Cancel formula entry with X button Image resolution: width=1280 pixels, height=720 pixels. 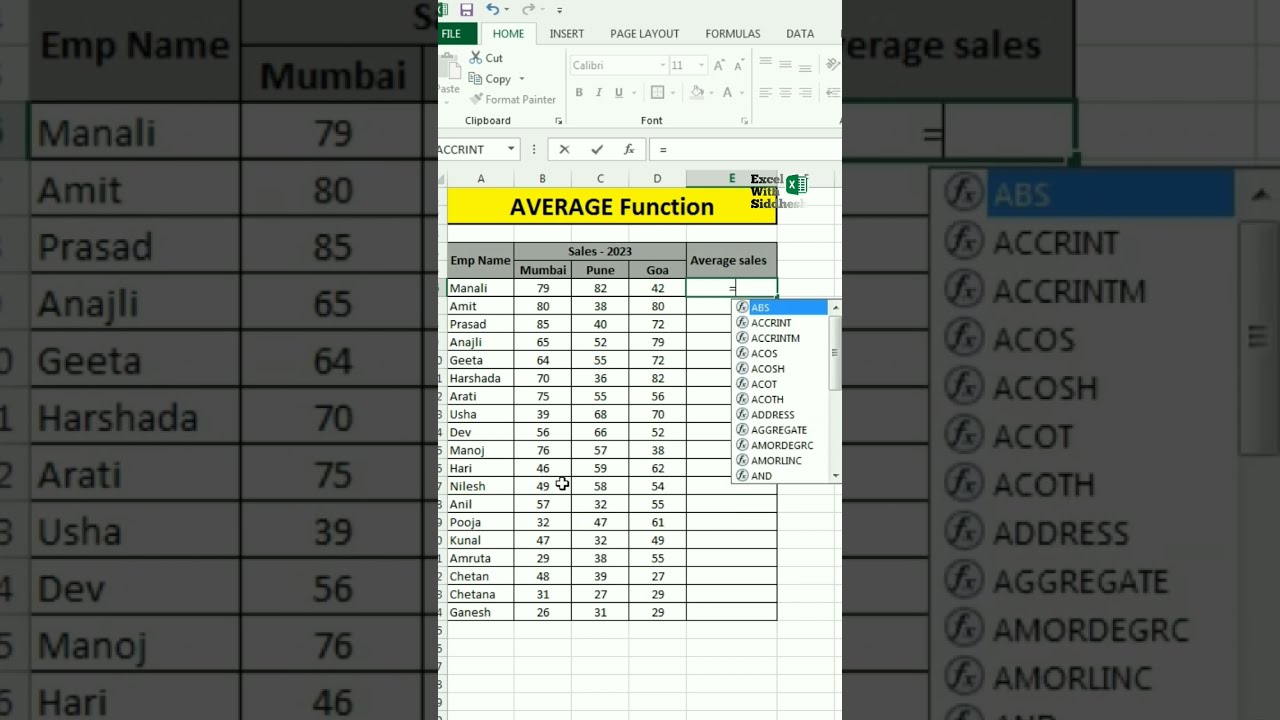click(564, 149)
